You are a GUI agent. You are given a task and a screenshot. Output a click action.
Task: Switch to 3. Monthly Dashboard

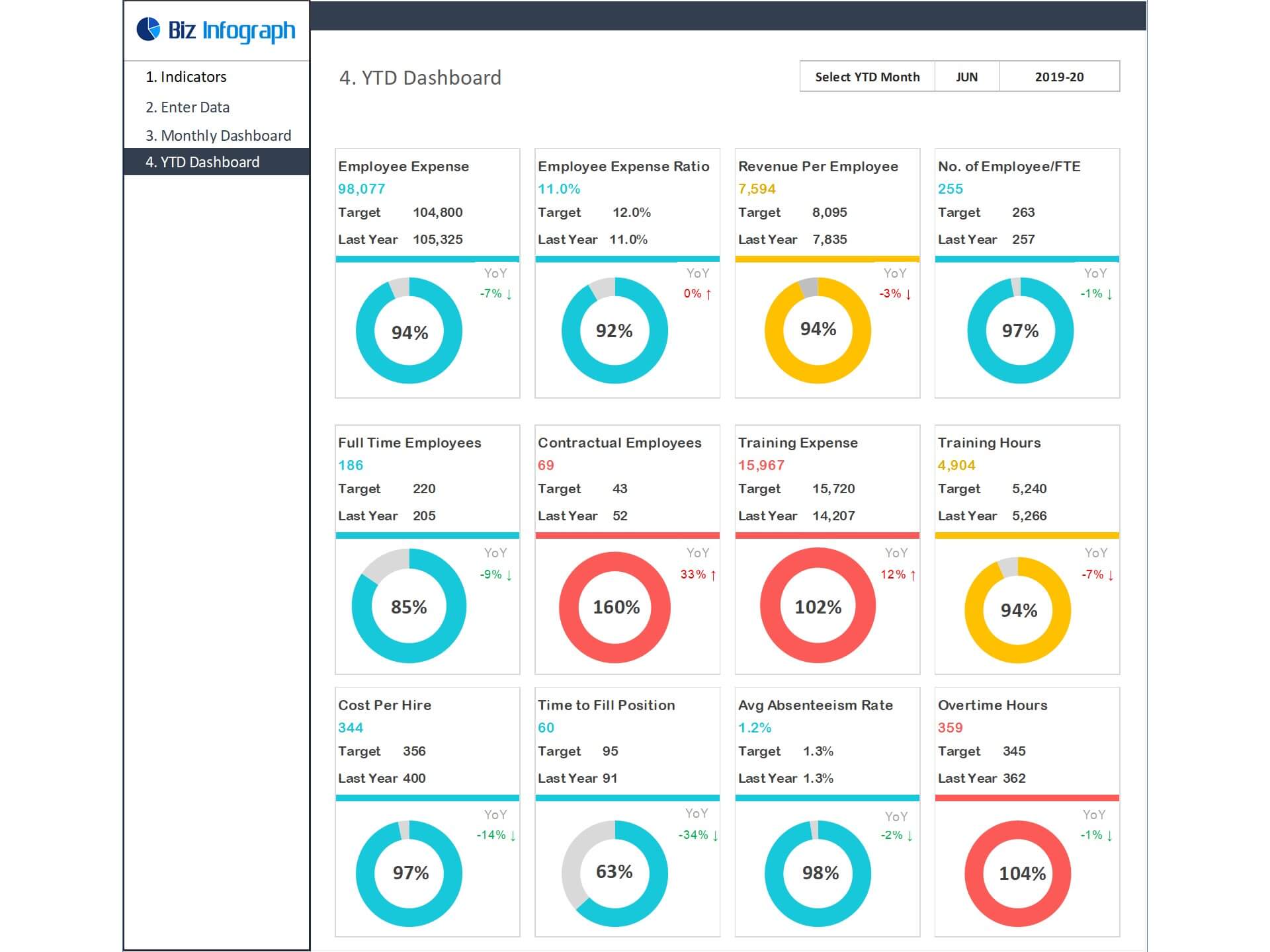pos(218,136)
